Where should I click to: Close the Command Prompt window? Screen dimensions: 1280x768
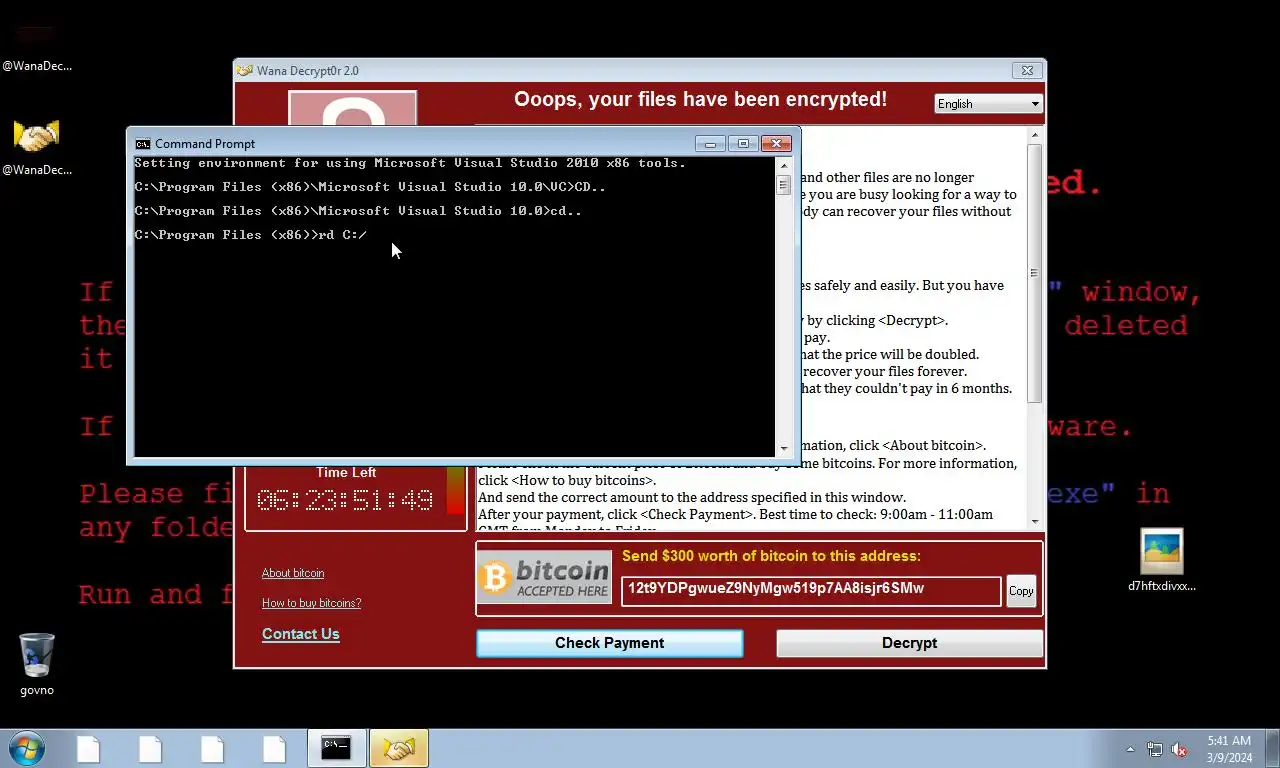(x=776, y=144)
